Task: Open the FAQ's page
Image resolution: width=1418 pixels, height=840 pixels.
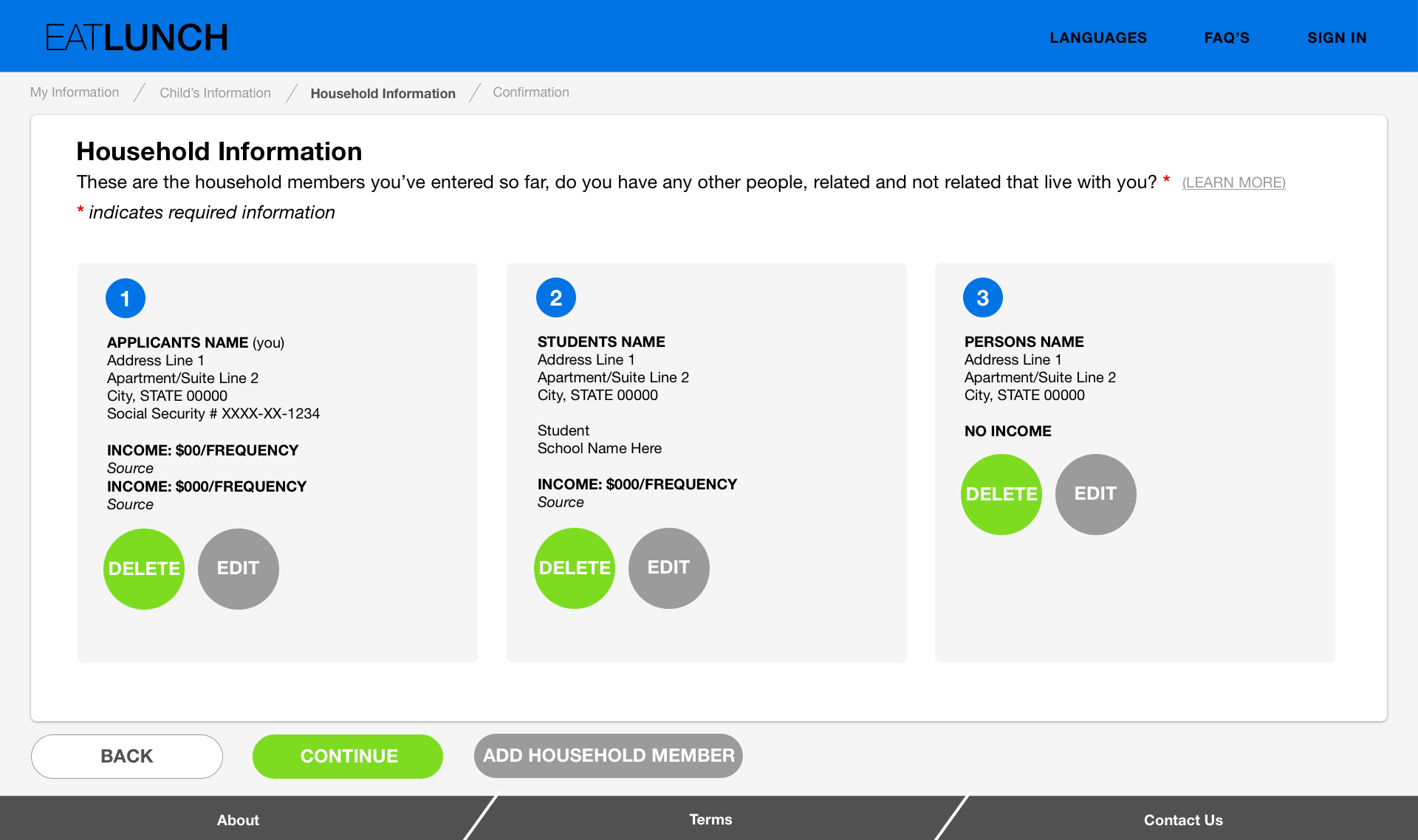Action: coord(1227,38)
